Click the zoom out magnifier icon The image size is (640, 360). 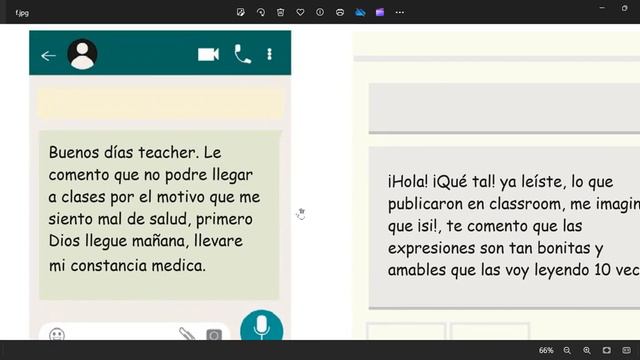567,350
